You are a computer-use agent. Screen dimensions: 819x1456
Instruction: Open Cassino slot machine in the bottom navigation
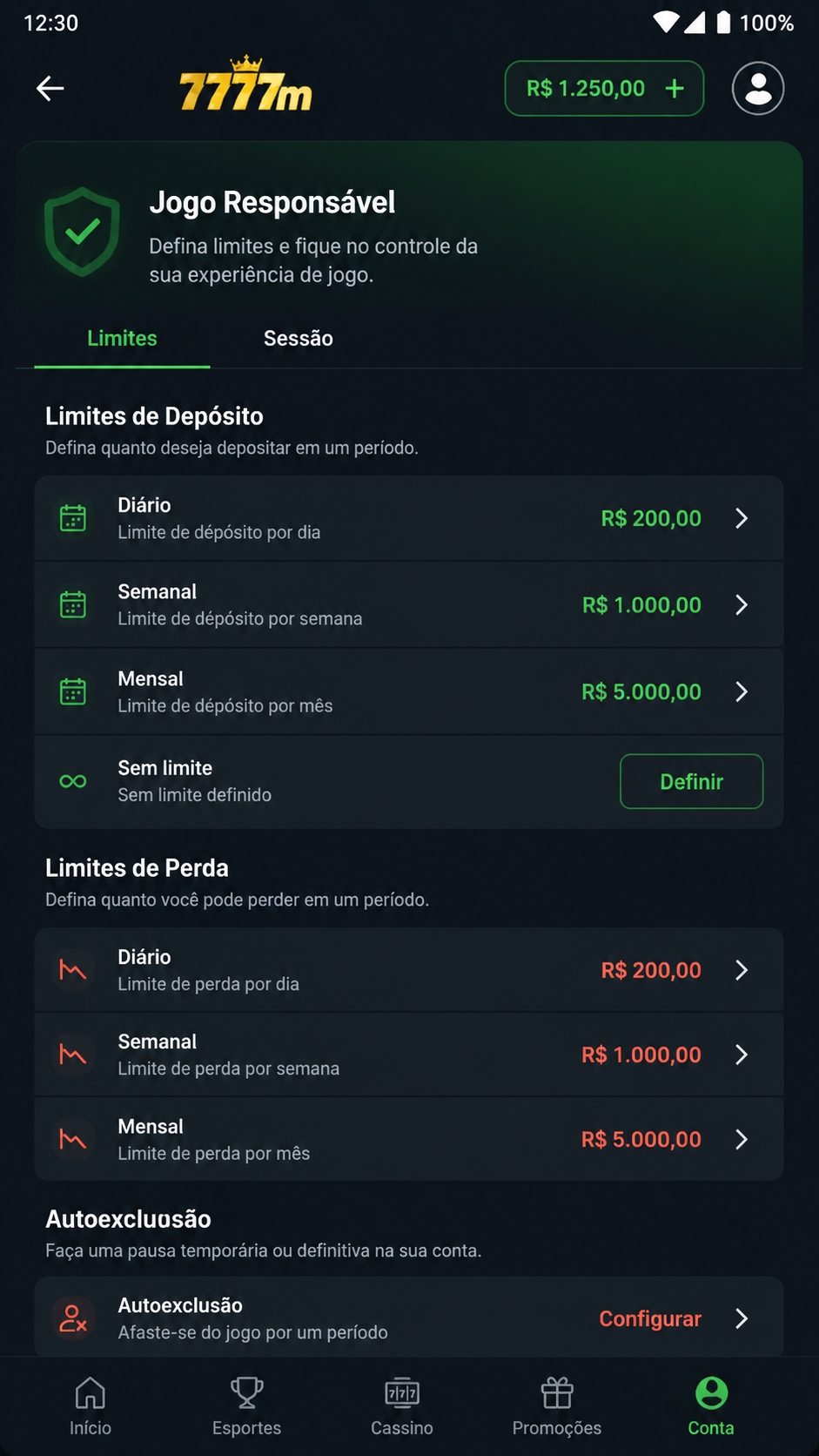pos(402,1406)
